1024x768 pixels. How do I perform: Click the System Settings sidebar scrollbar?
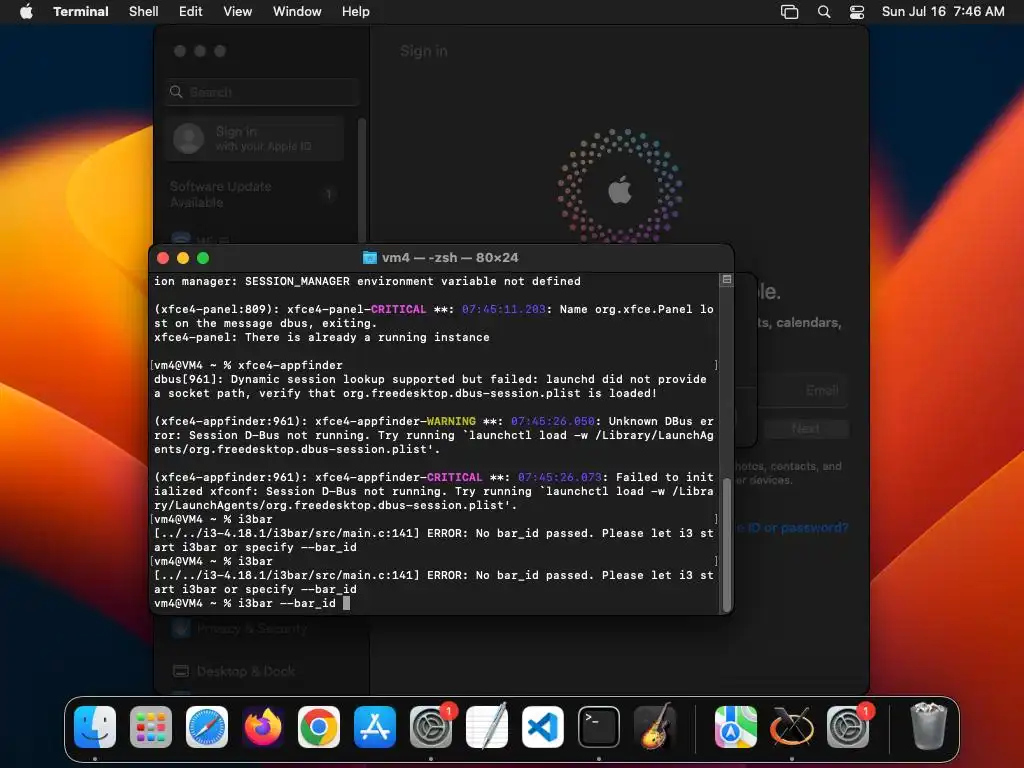[x=362, y=180]
